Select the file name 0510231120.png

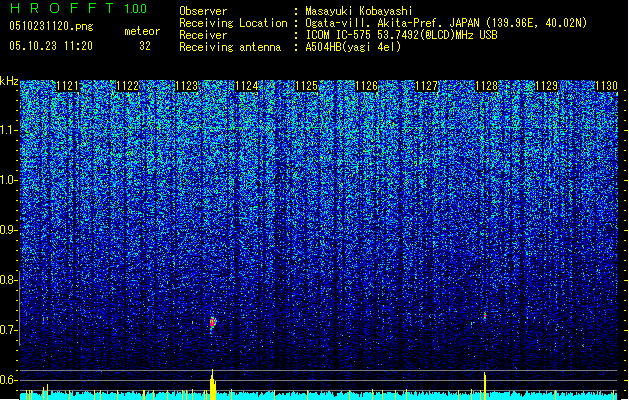[51, 26]
